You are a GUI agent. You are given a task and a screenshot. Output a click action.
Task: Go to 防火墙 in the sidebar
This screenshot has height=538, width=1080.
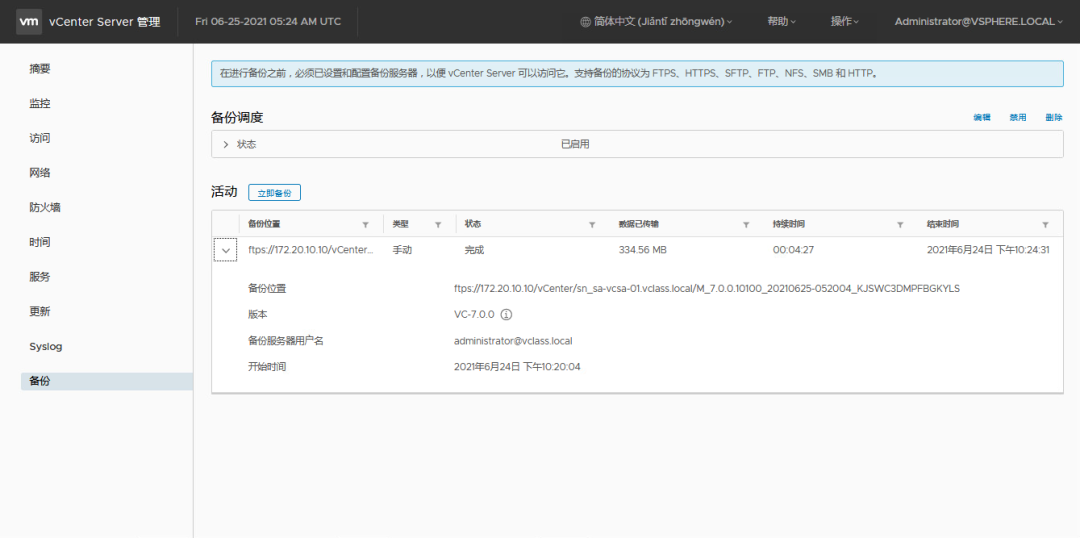[x=45, y=207]
